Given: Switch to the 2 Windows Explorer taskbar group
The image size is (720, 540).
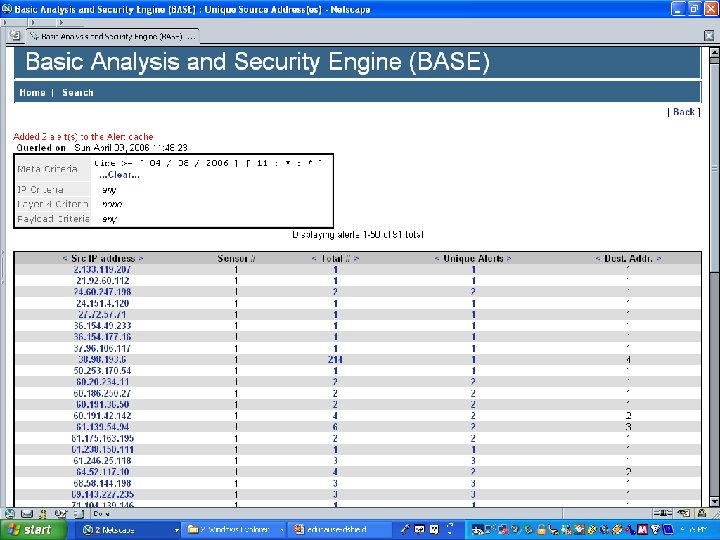Looking at the screenshot, I should [x=234, y=530].
